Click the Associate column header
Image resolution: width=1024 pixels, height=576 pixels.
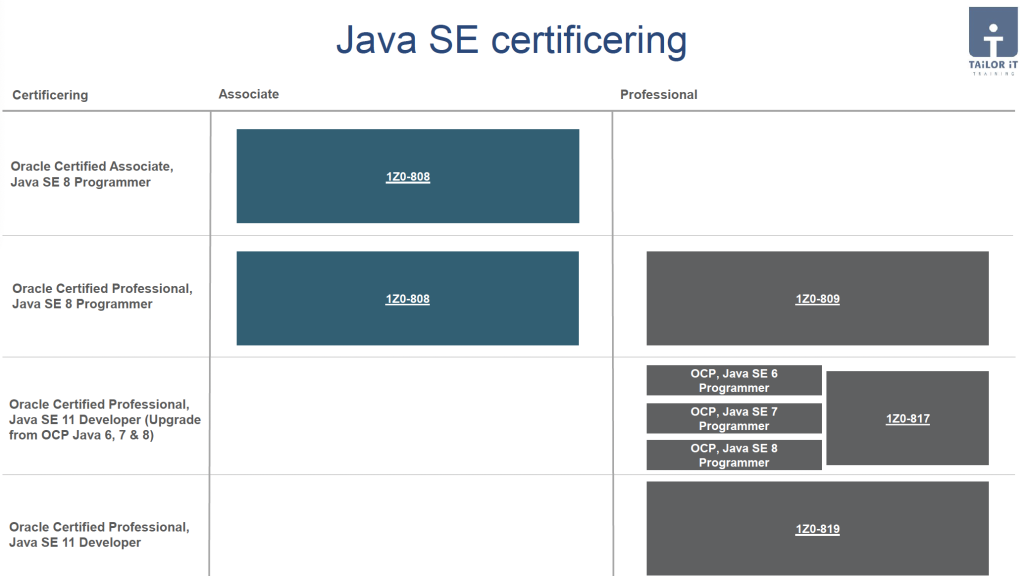pos(249,94)
